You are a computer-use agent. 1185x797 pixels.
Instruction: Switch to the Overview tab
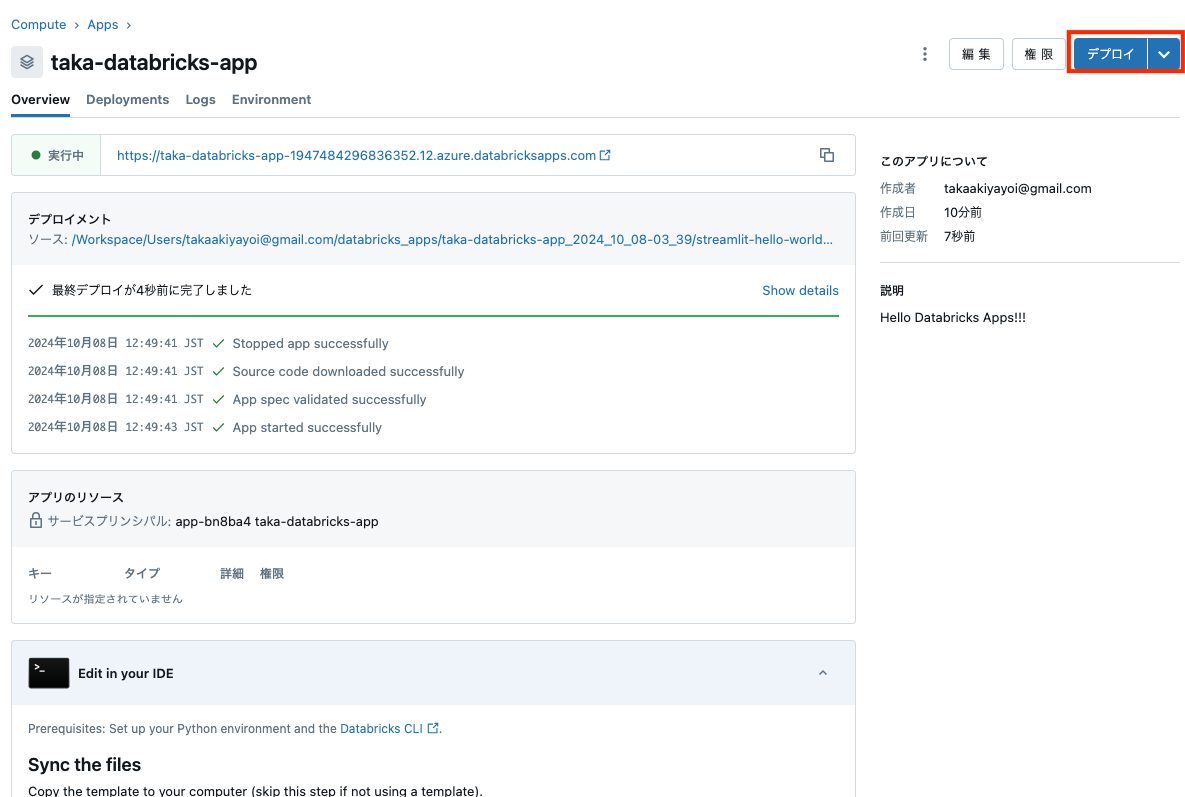pyautogui.click(x=41, y=100)
